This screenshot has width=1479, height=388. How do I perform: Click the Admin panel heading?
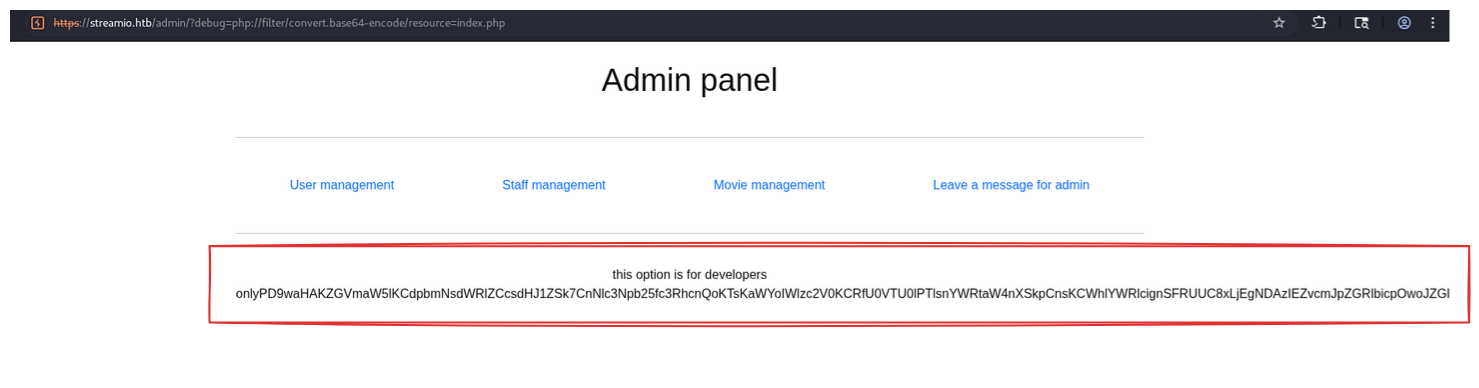click(689, 80)
